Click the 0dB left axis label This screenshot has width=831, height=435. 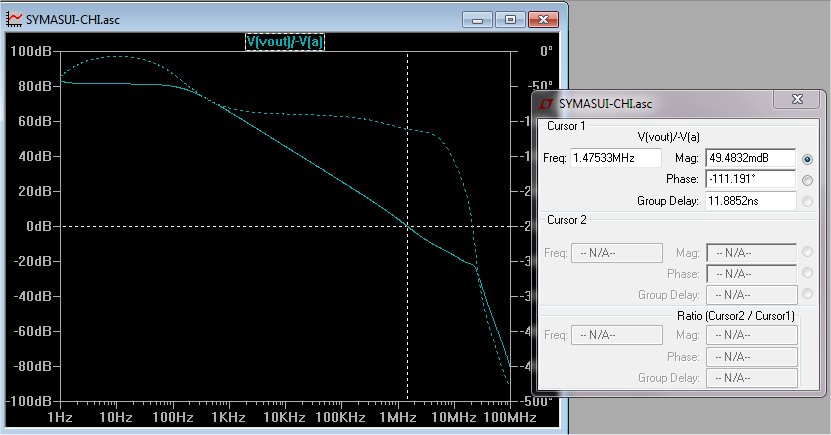tap(39, 226)
